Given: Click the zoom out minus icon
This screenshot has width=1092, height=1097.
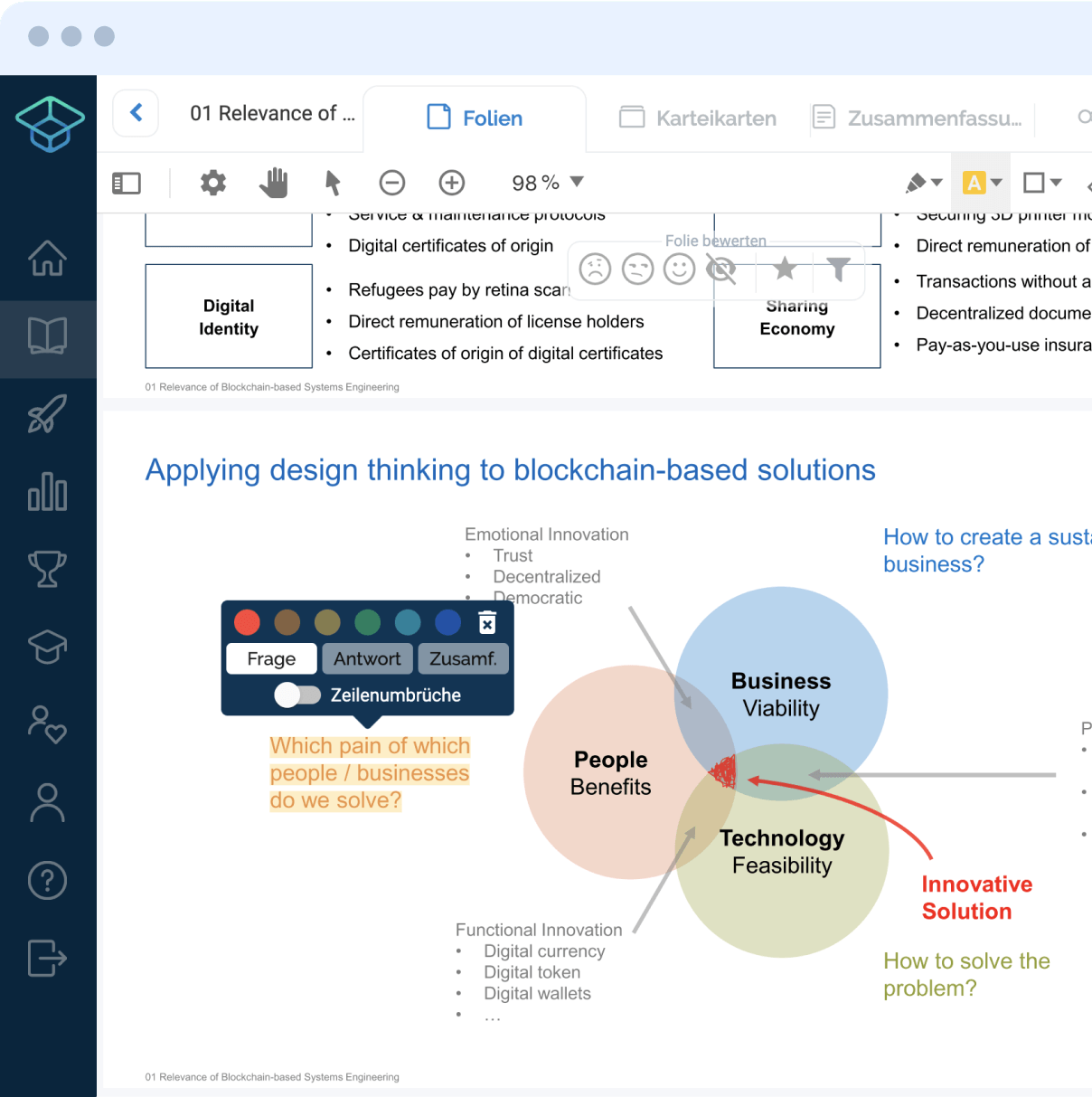Looking at the screenshot, I should point(391,183).
